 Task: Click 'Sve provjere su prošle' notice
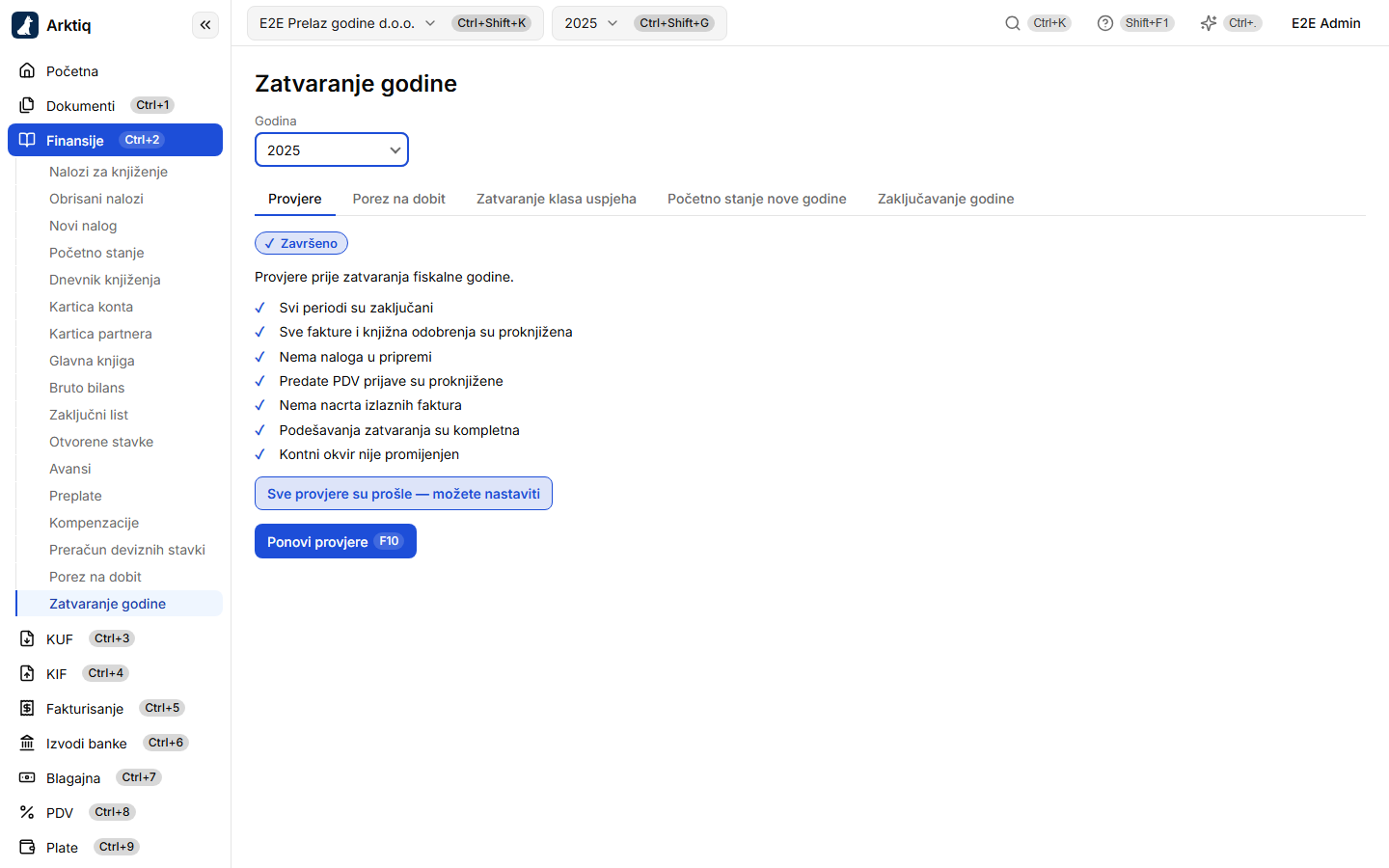pyautogui.click(x=403, y=493)
